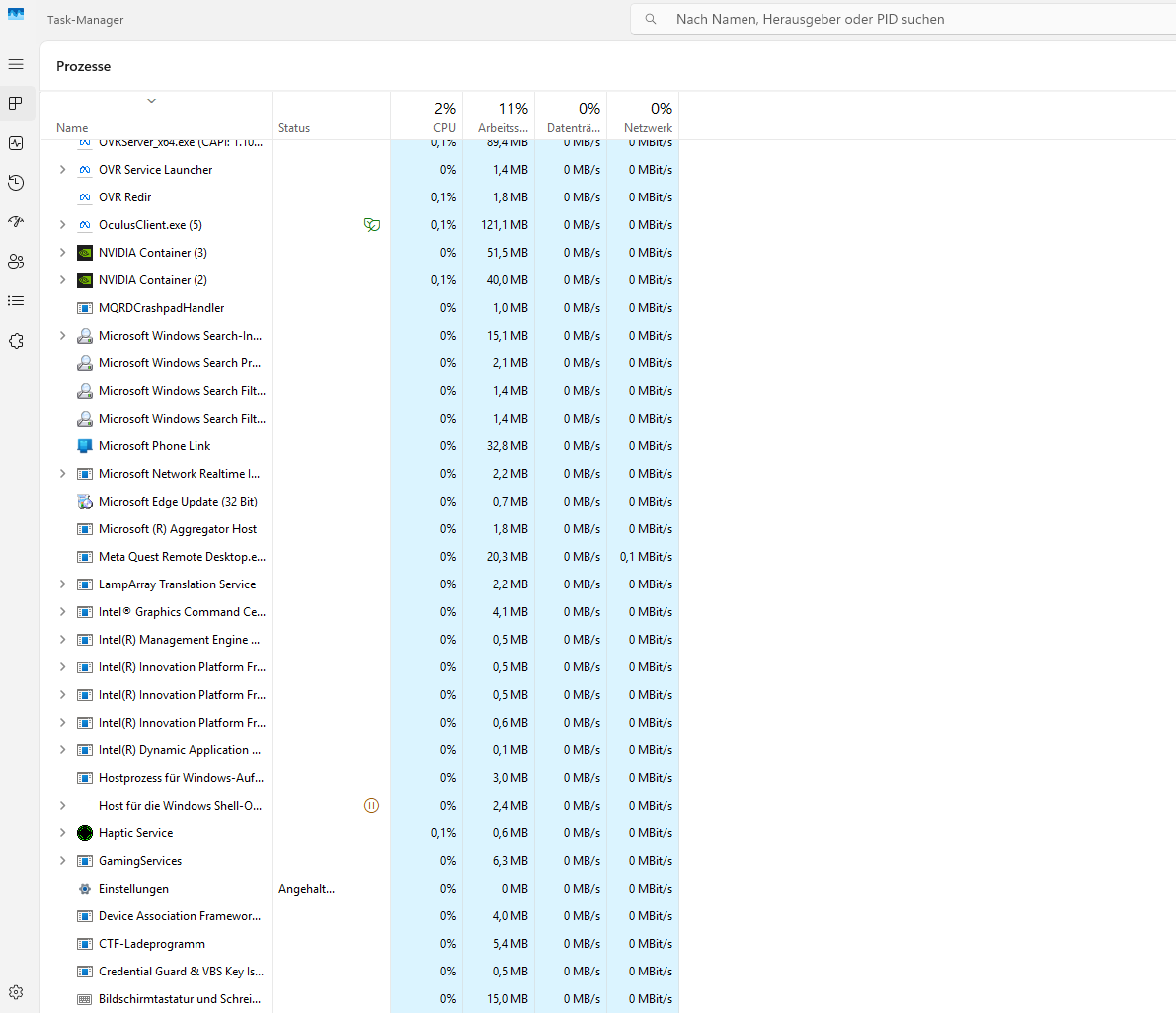Open the Details list sidebar icon
The width and height of the screenshot is (1176, 1013).
coord(16,301)
